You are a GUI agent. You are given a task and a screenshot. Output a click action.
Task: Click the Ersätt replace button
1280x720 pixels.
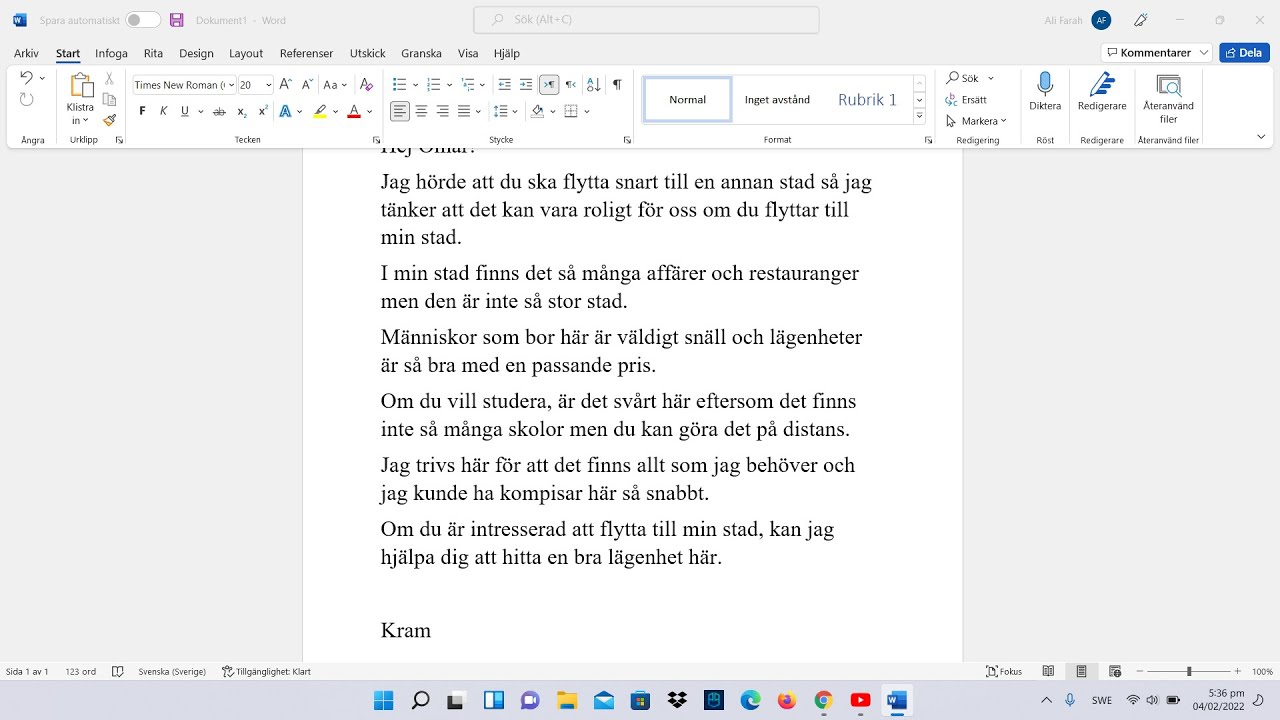(x=966, y=100)
